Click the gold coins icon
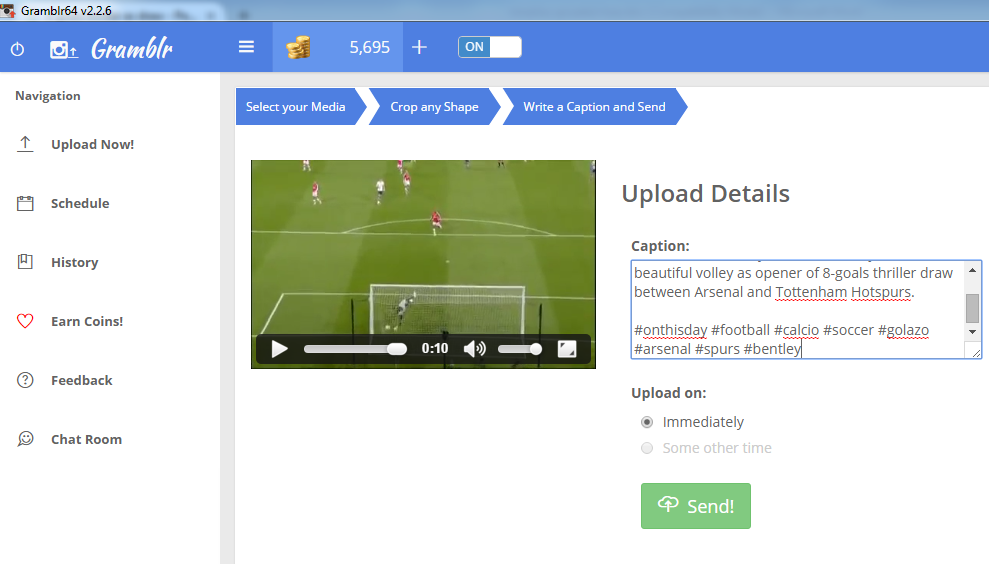Image resolution: width=989 pixels, height=564 pixels. pos(298,47)
